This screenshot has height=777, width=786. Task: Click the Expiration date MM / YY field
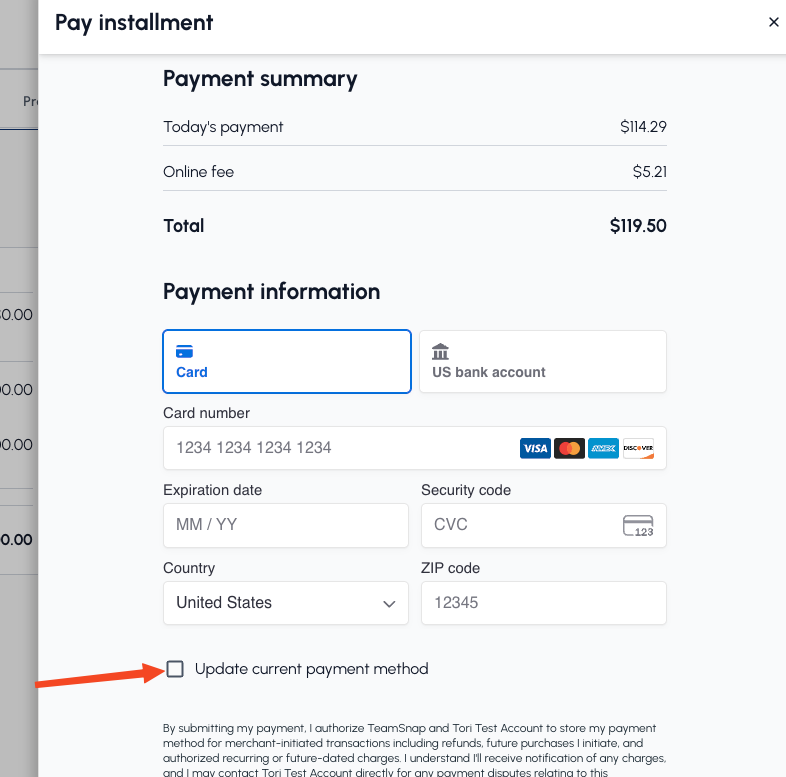(x=285, y=525)
